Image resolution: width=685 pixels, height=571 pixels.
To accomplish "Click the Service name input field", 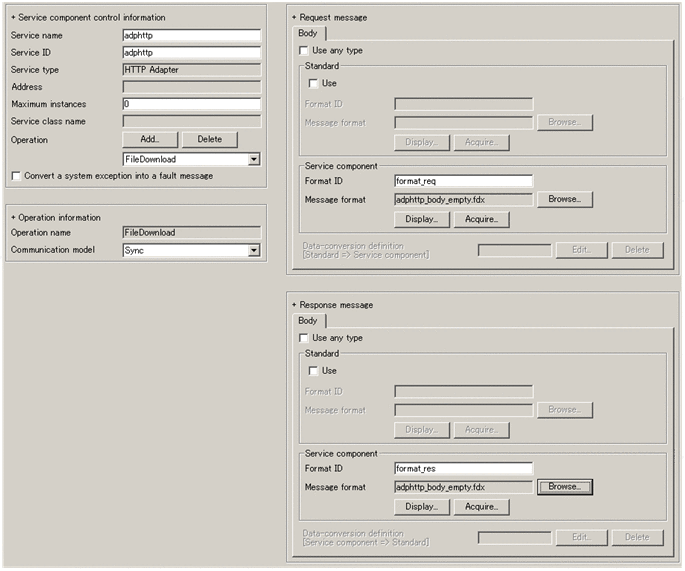I will coord(190,35).
